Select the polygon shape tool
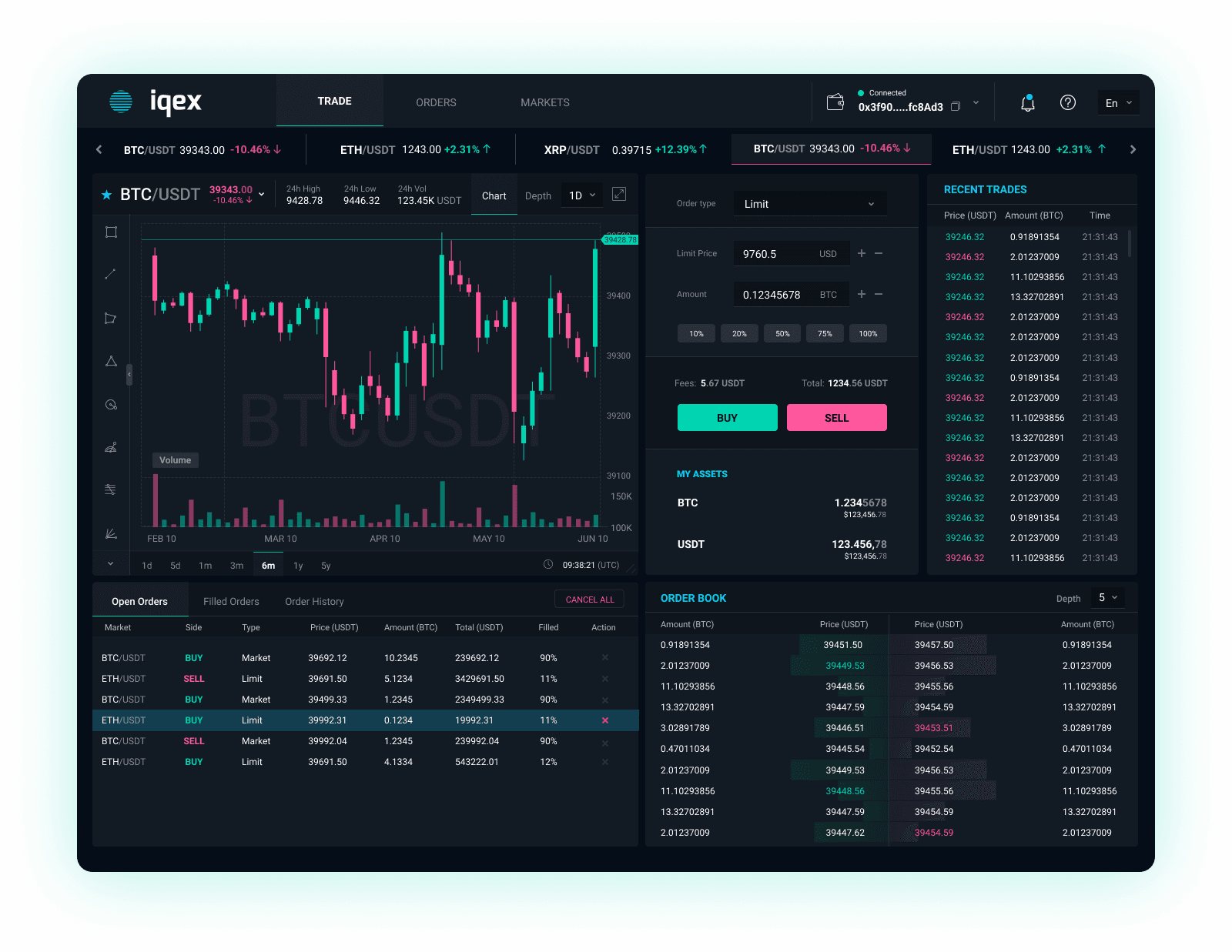The image size is (1232, 952). point(111,318)
